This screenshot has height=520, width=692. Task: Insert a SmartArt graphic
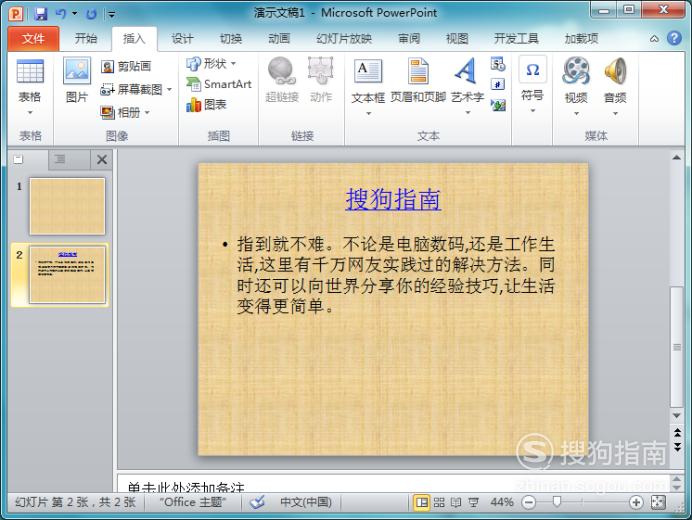[218, 84]
